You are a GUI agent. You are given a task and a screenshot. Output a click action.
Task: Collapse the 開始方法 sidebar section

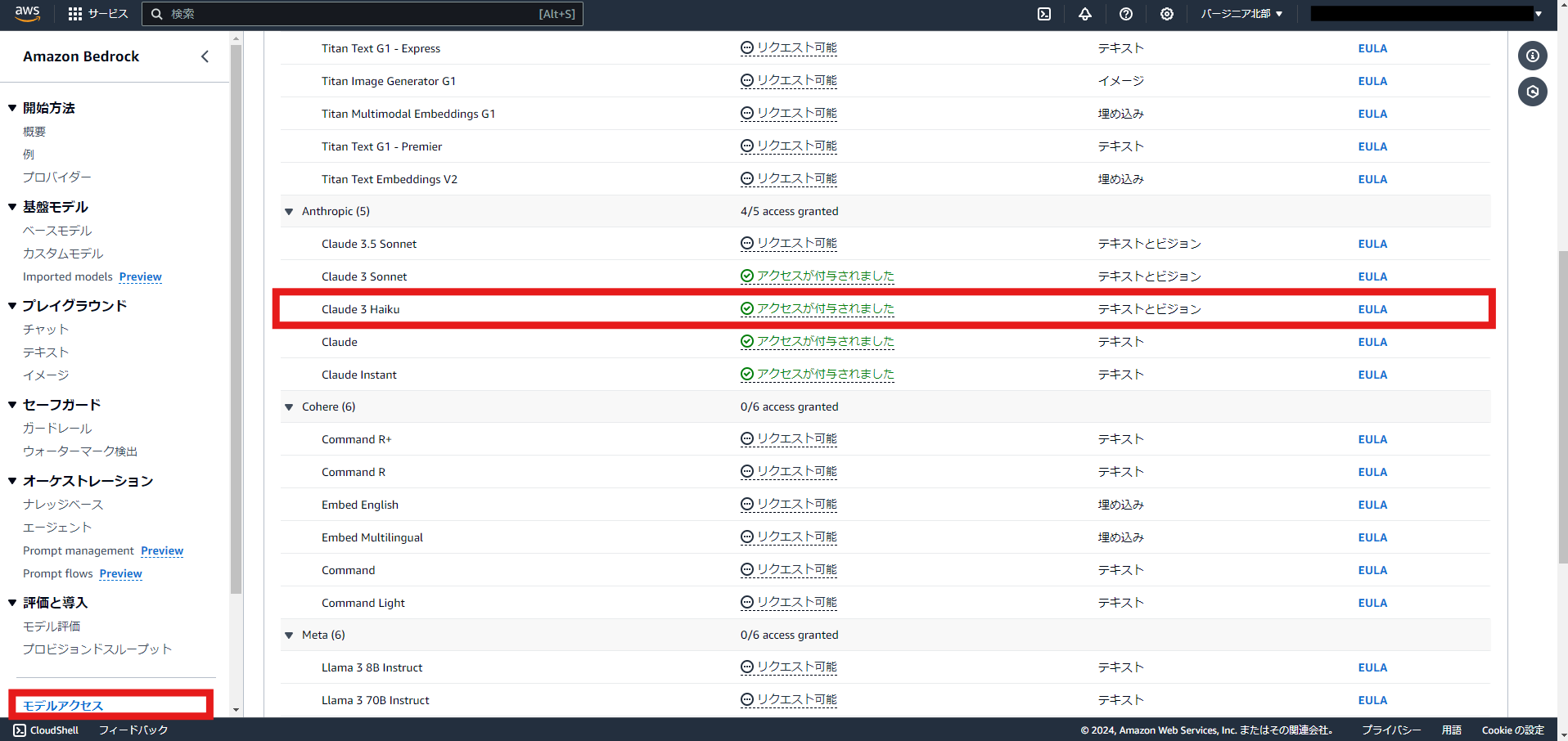pyautogui.click(x=12, y=108)
